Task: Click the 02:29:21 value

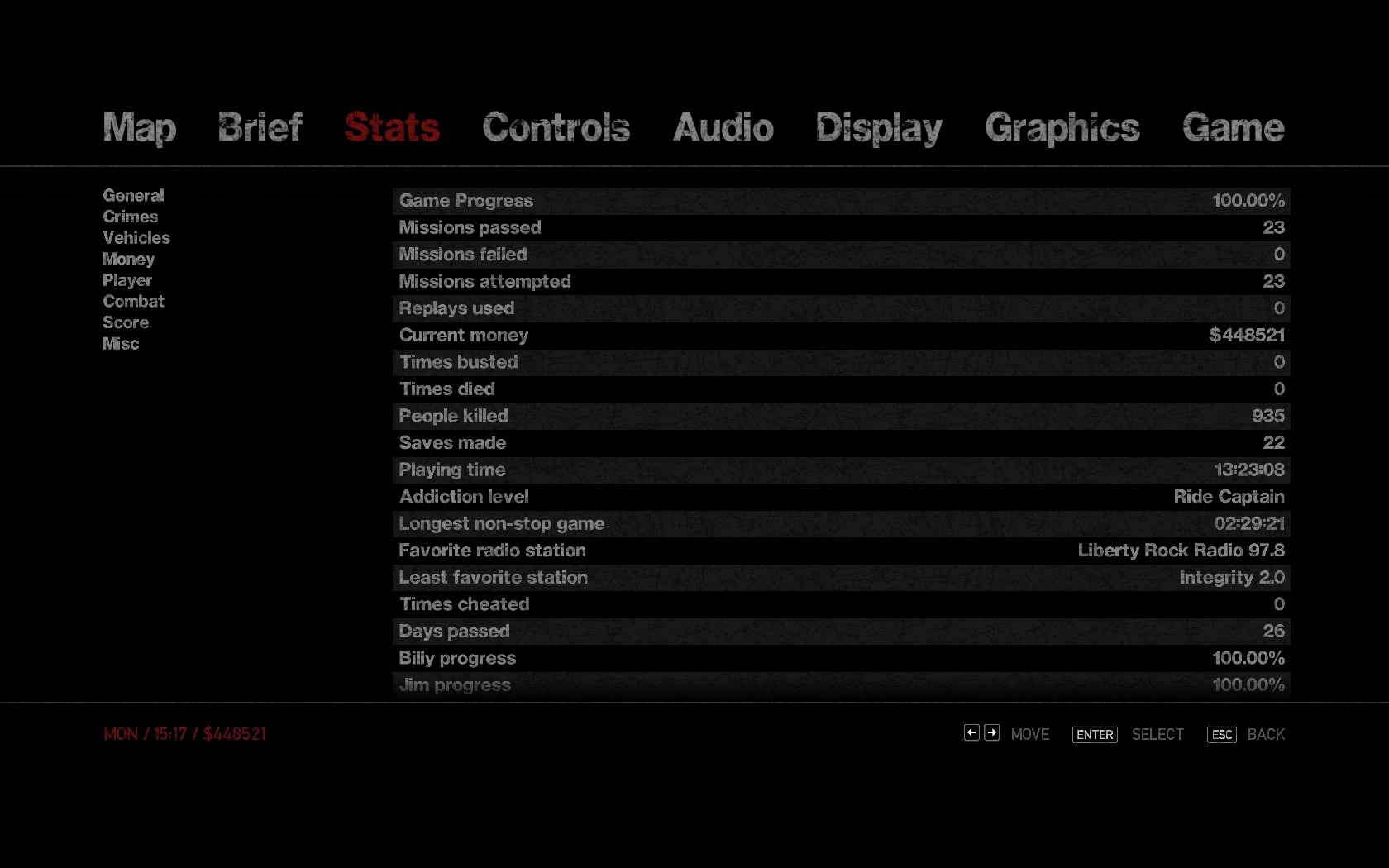Action: [1249, 523]
